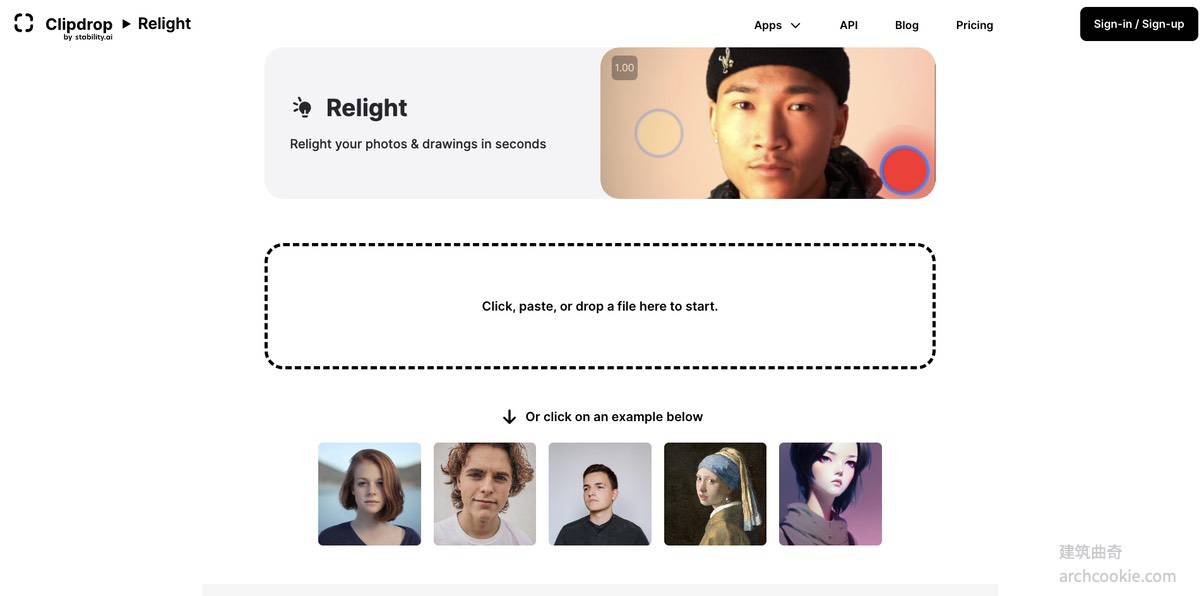
Task: Select the blond man example photo
Action: (x=484, y=494)
